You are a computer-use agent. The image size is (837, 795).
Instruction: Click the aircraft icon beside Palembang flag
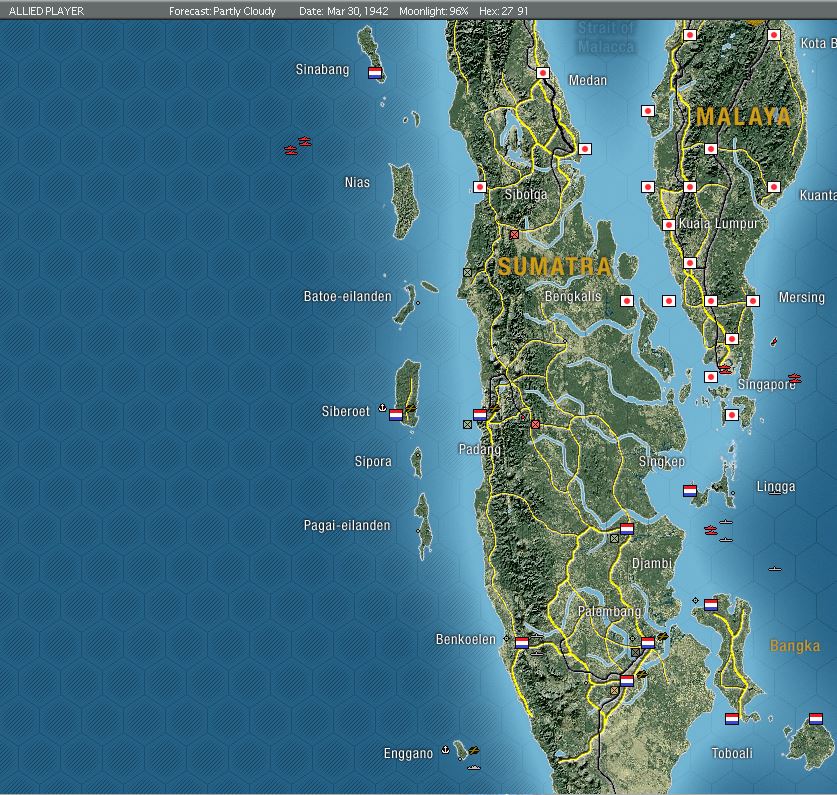[x=662, y=636]
